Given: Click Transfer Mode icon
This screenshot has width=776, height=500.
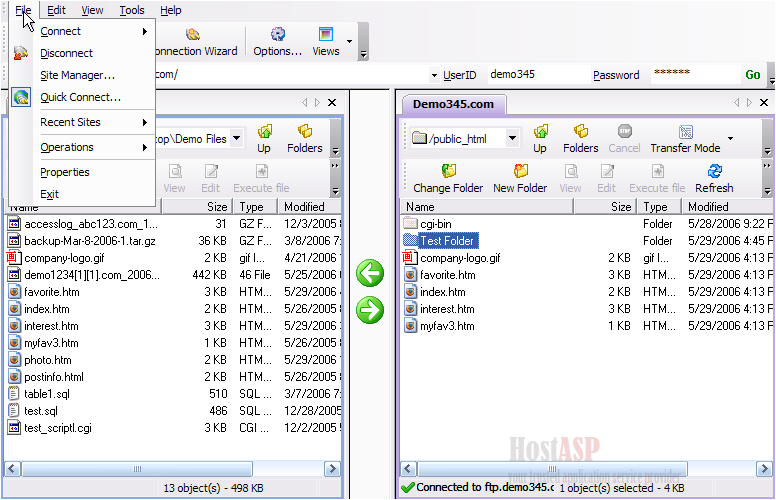Looking at the screenshot, I should pyautogui.click(x=686, y=139).
